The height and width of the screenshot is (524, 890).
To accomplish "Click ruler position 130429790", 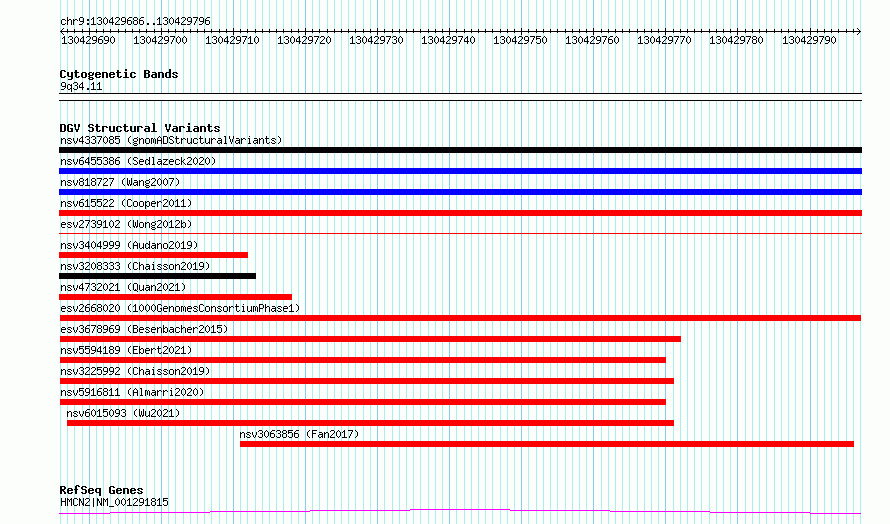I will click(x=809, y=40).
